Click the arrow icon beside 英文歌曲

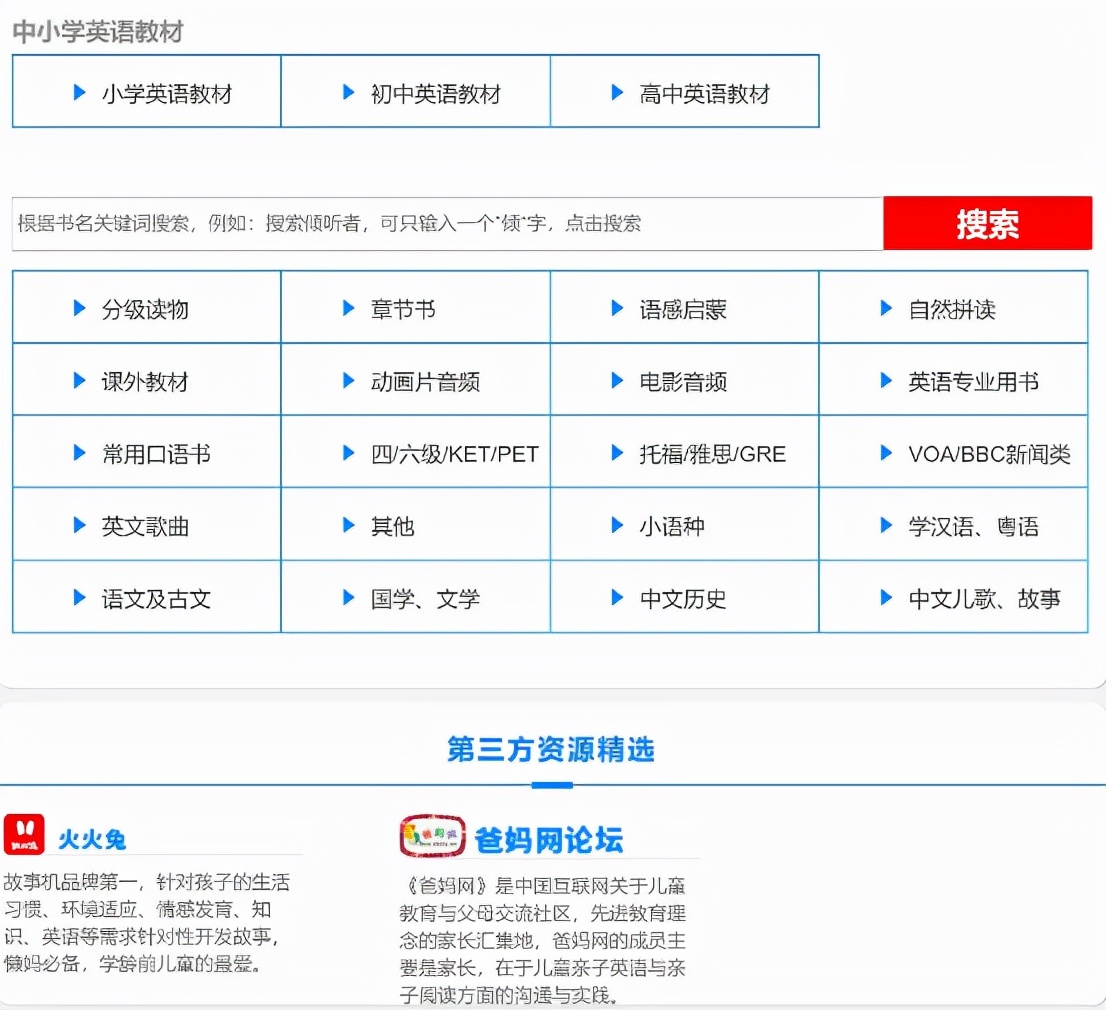click(x=80, y=525)
